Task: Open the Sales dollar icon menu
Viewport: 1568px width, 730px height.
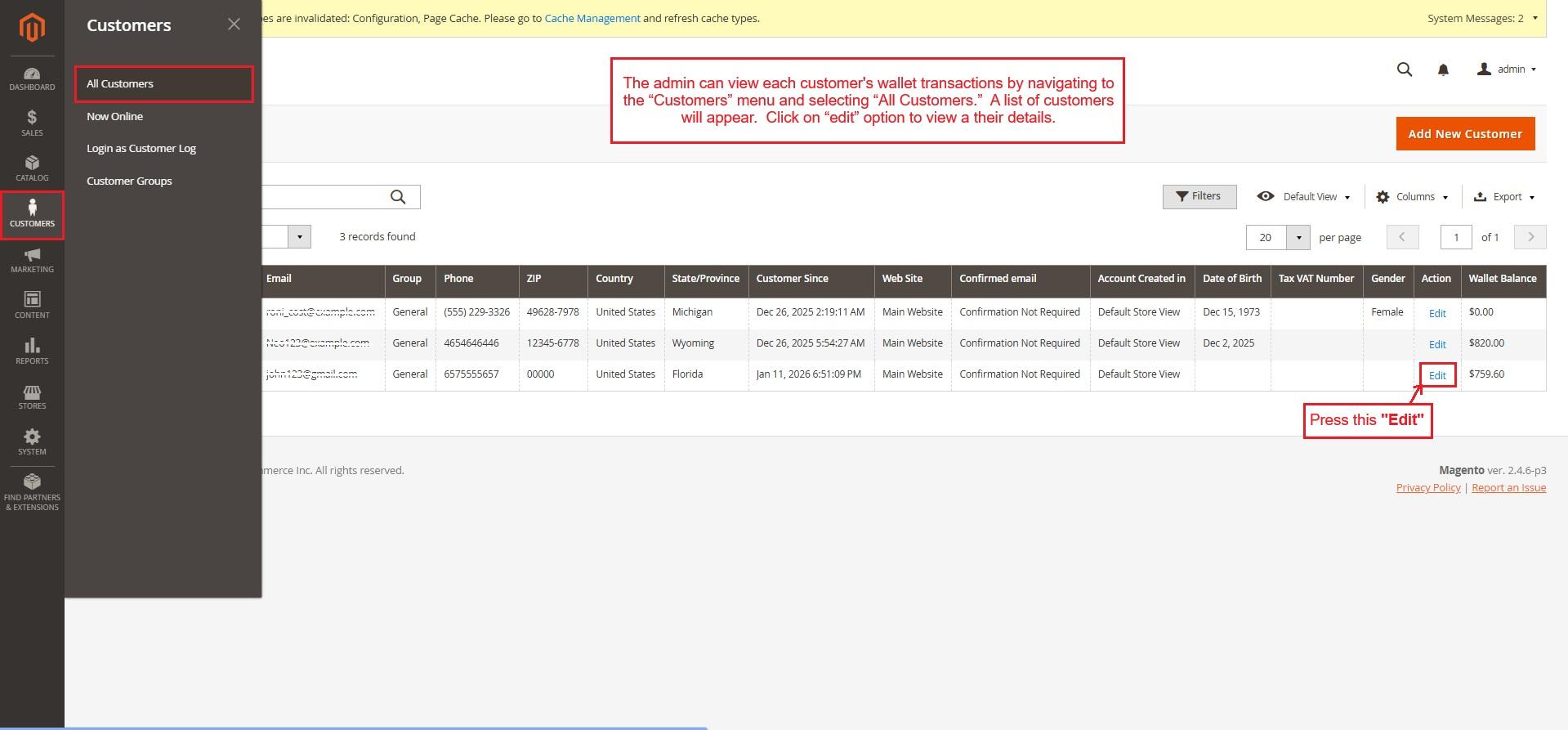Action: tap(32, 123)
